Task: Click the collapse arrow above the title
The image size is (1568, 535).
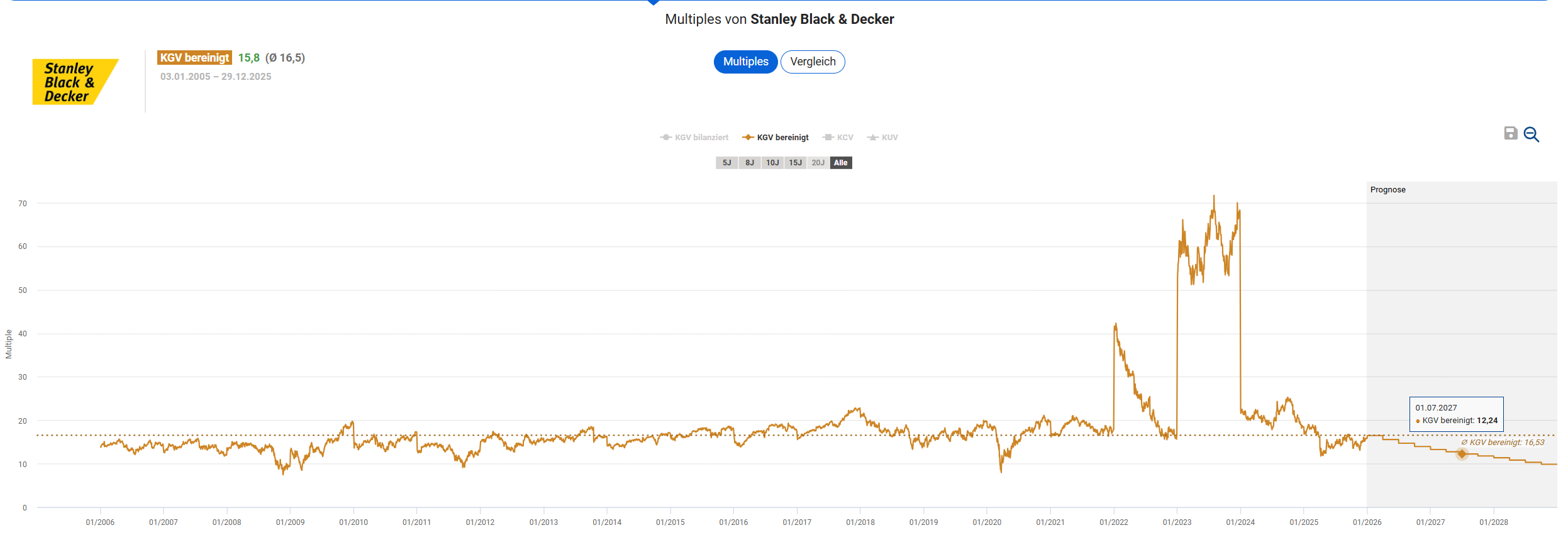Action: pyautogui.click(x=653, y=3)
